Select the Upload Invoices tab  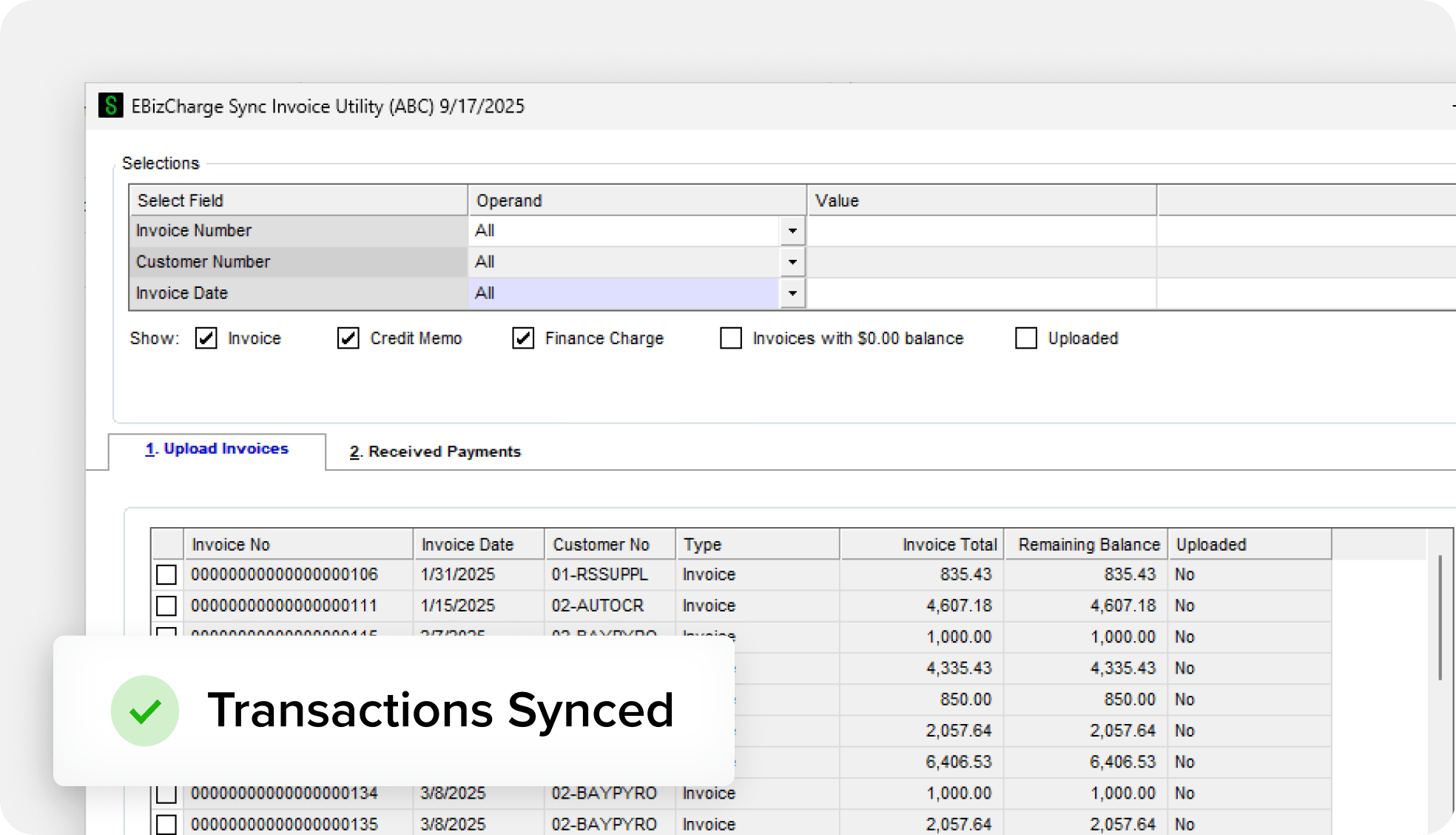(x=217, y=449)
